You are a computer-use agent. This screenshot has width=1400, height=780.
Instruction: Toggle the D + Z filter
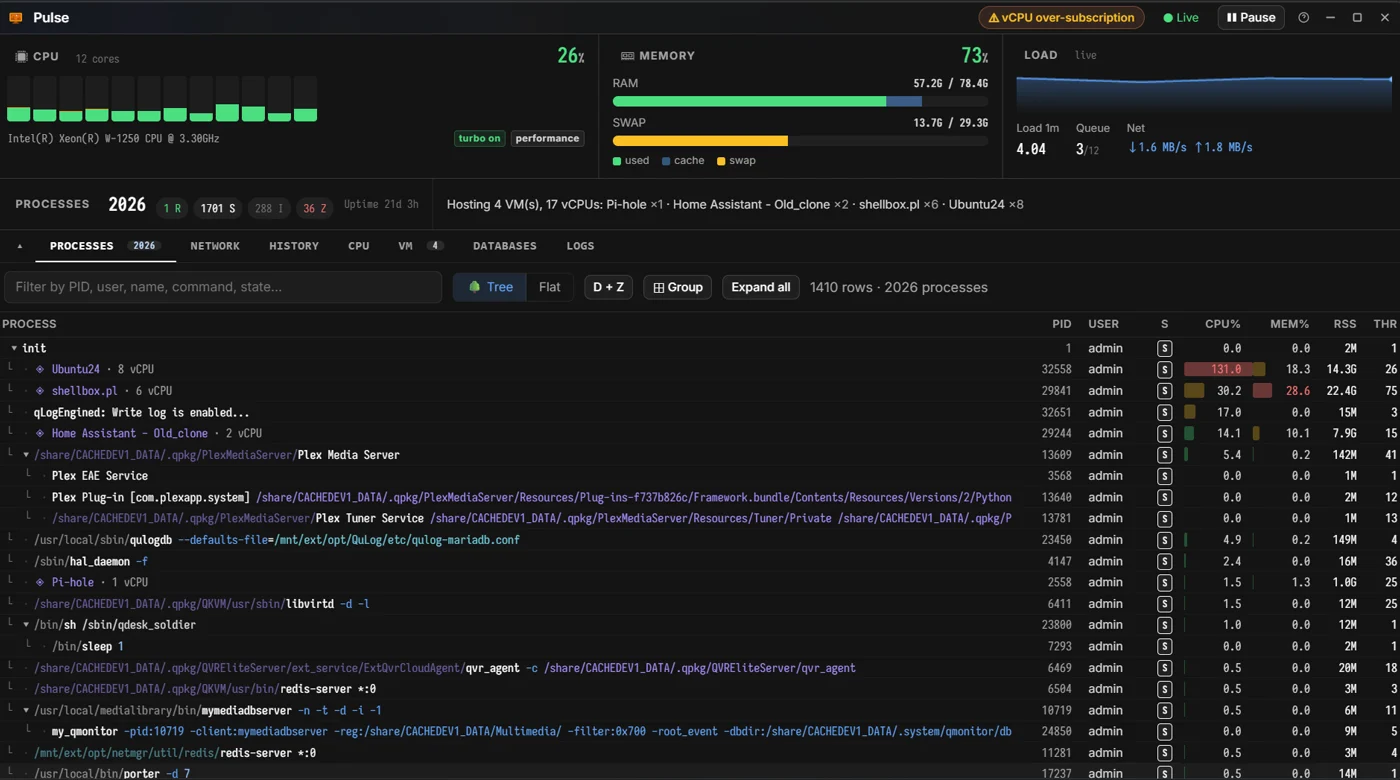[608, 287]
